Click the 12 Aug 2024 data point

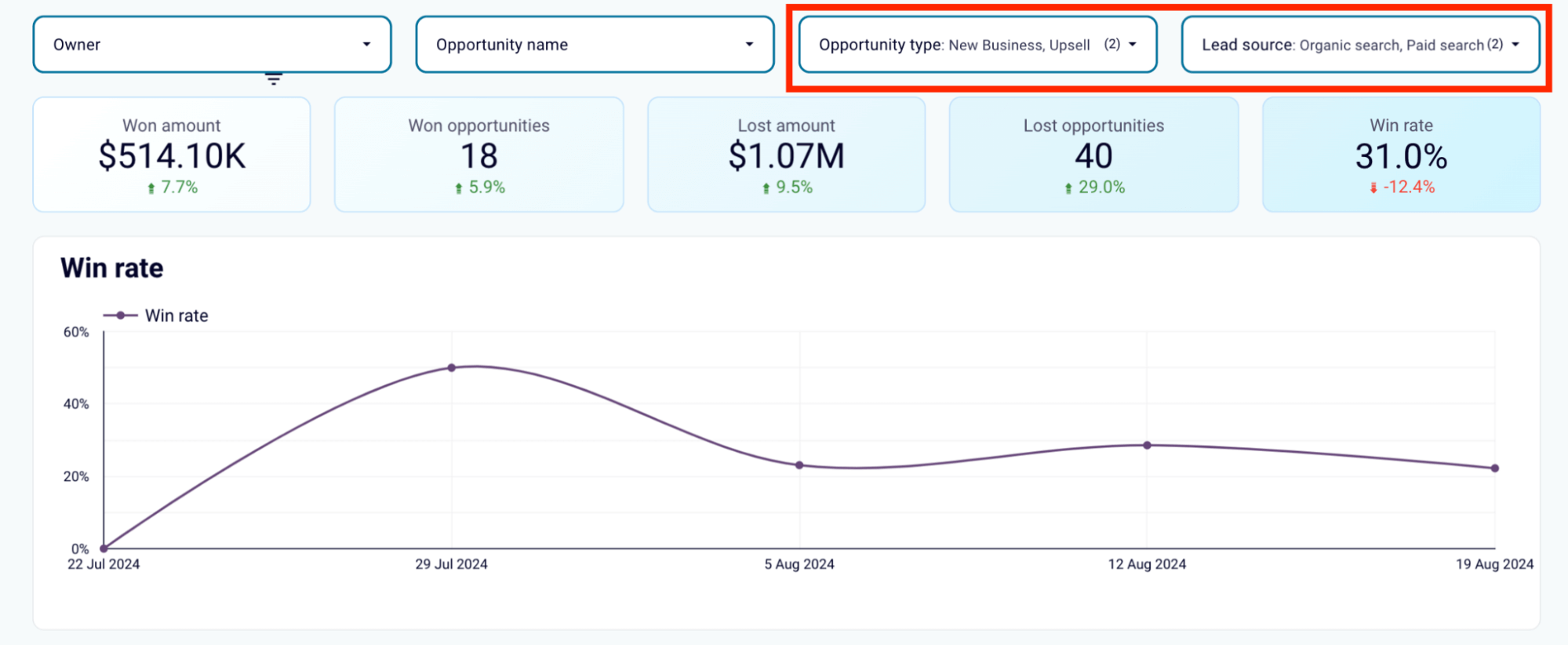[1147, 445]
